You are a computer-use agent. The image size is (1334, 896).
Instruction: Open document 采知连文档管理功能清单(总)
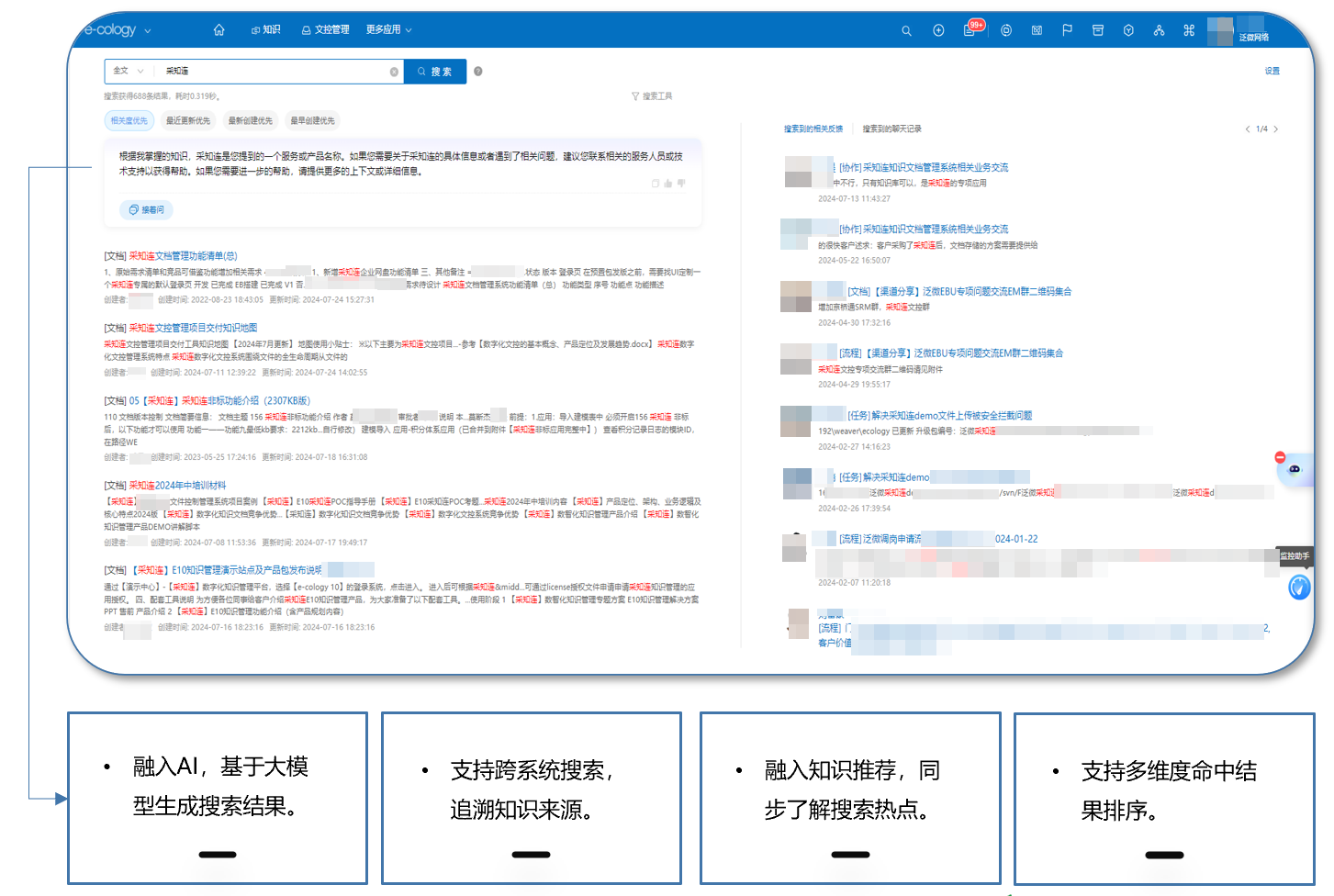[x=183, y=256]
